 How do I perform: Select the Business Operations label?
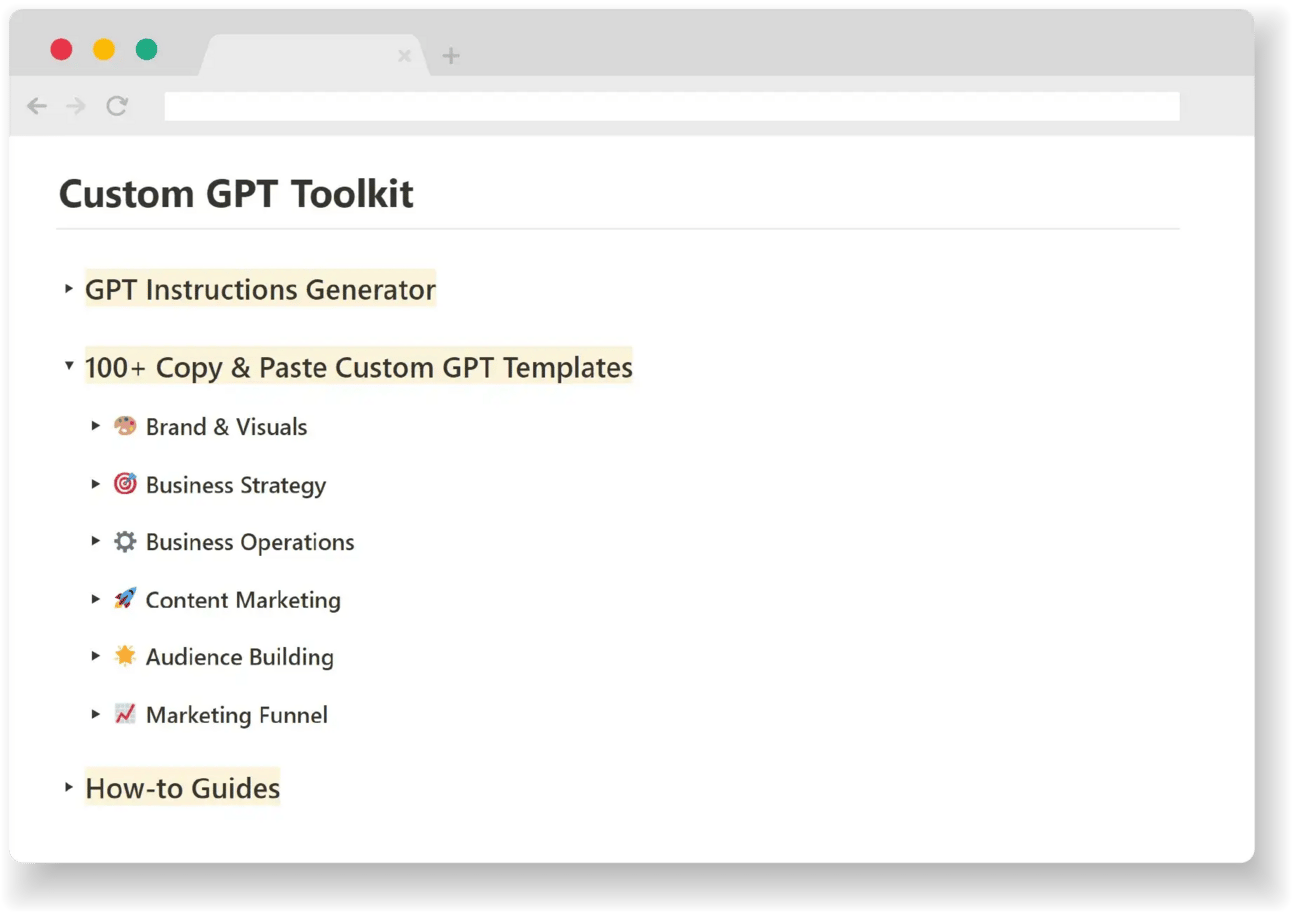pos(250,542)
